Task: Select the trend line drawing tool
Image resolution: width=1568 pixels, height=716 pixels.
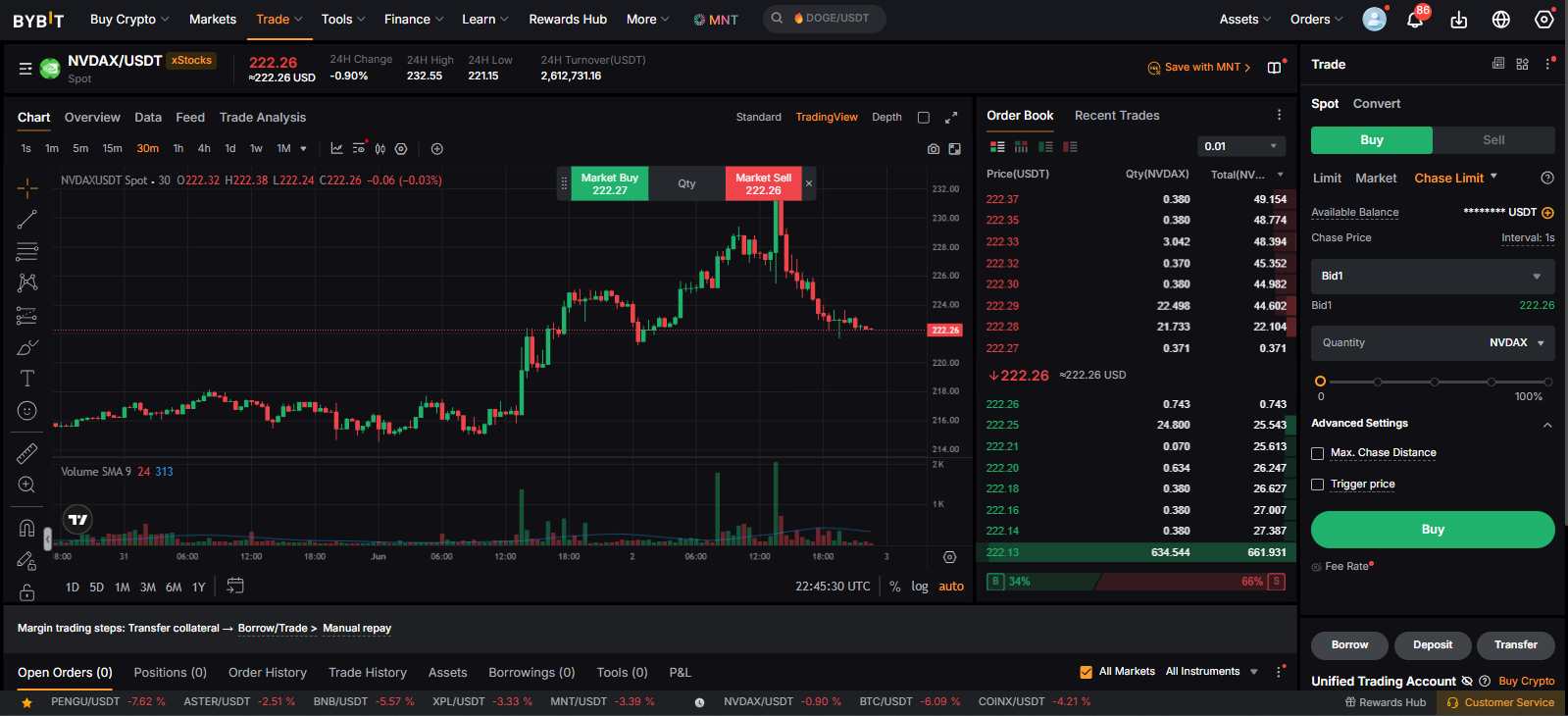Action: point(27,220)
